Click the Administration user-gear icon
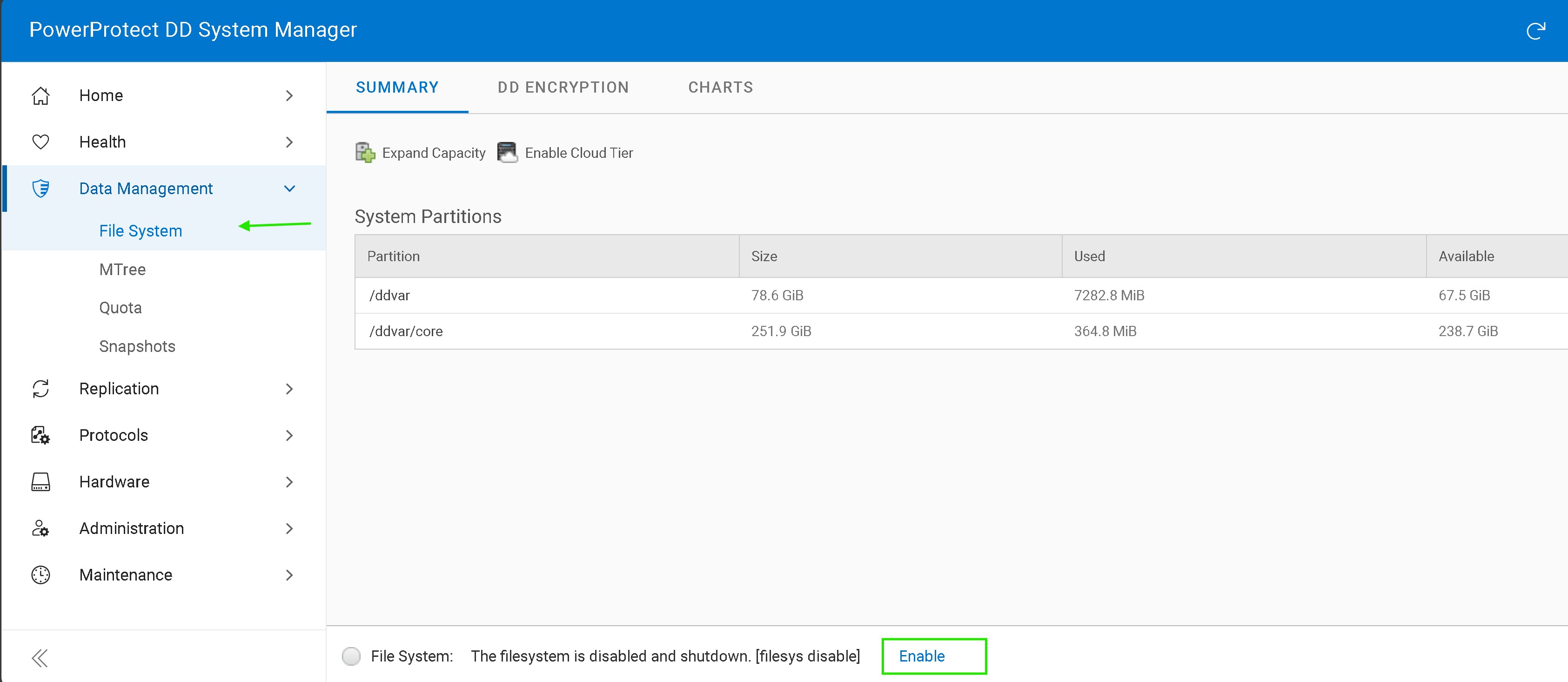1568x682 pixels. (x=41, y=528)
